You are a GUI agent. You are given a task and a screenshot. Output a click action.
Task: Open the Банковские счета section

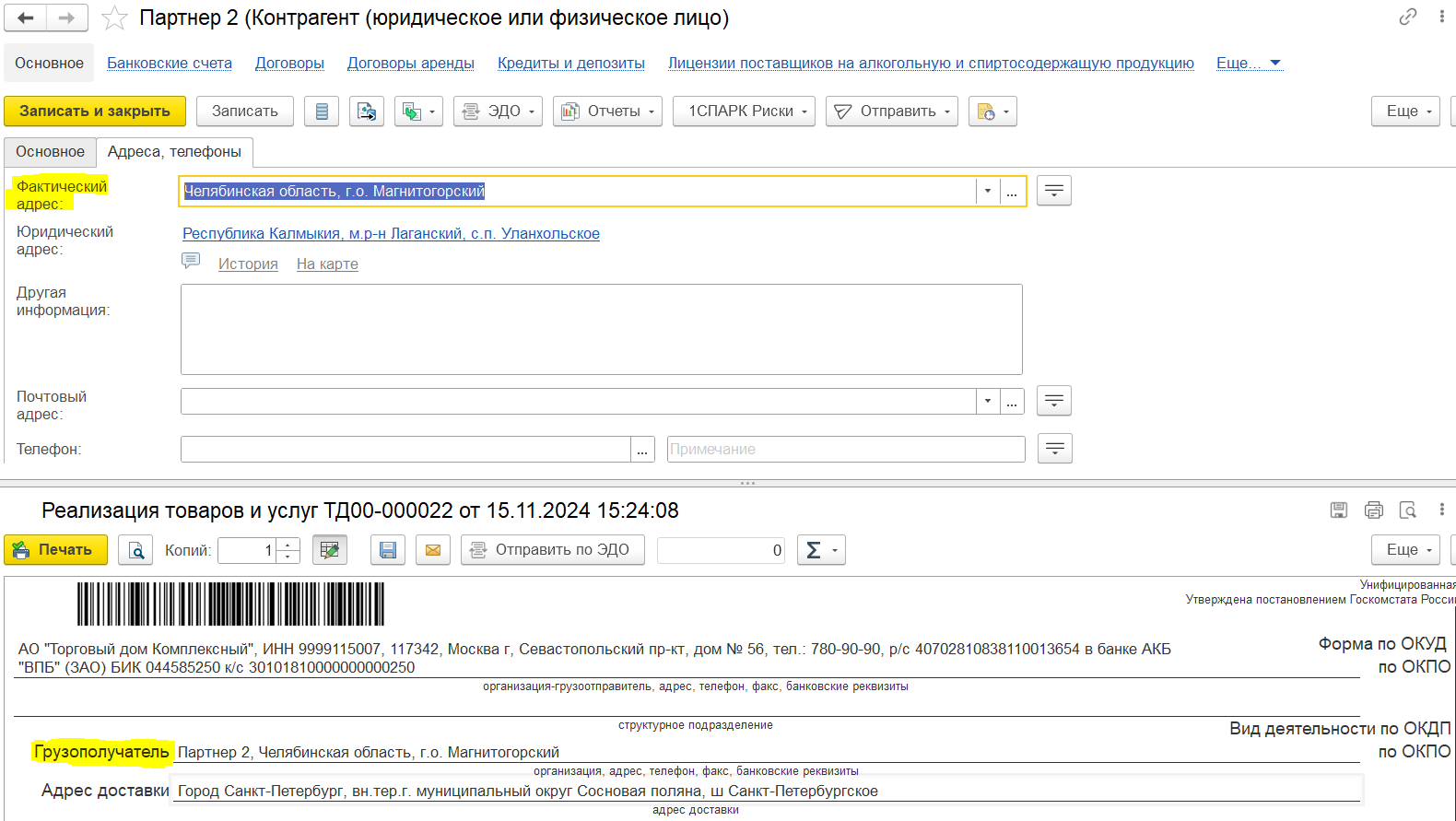[170, 64]
